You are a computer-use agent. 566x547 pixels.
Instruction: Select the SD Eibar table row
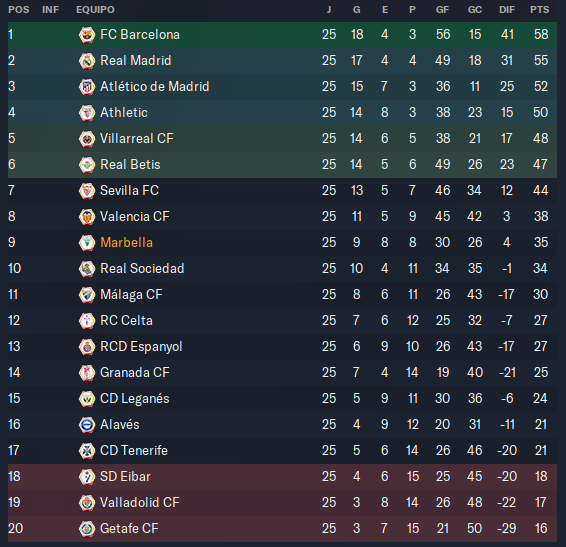[282, 477]
